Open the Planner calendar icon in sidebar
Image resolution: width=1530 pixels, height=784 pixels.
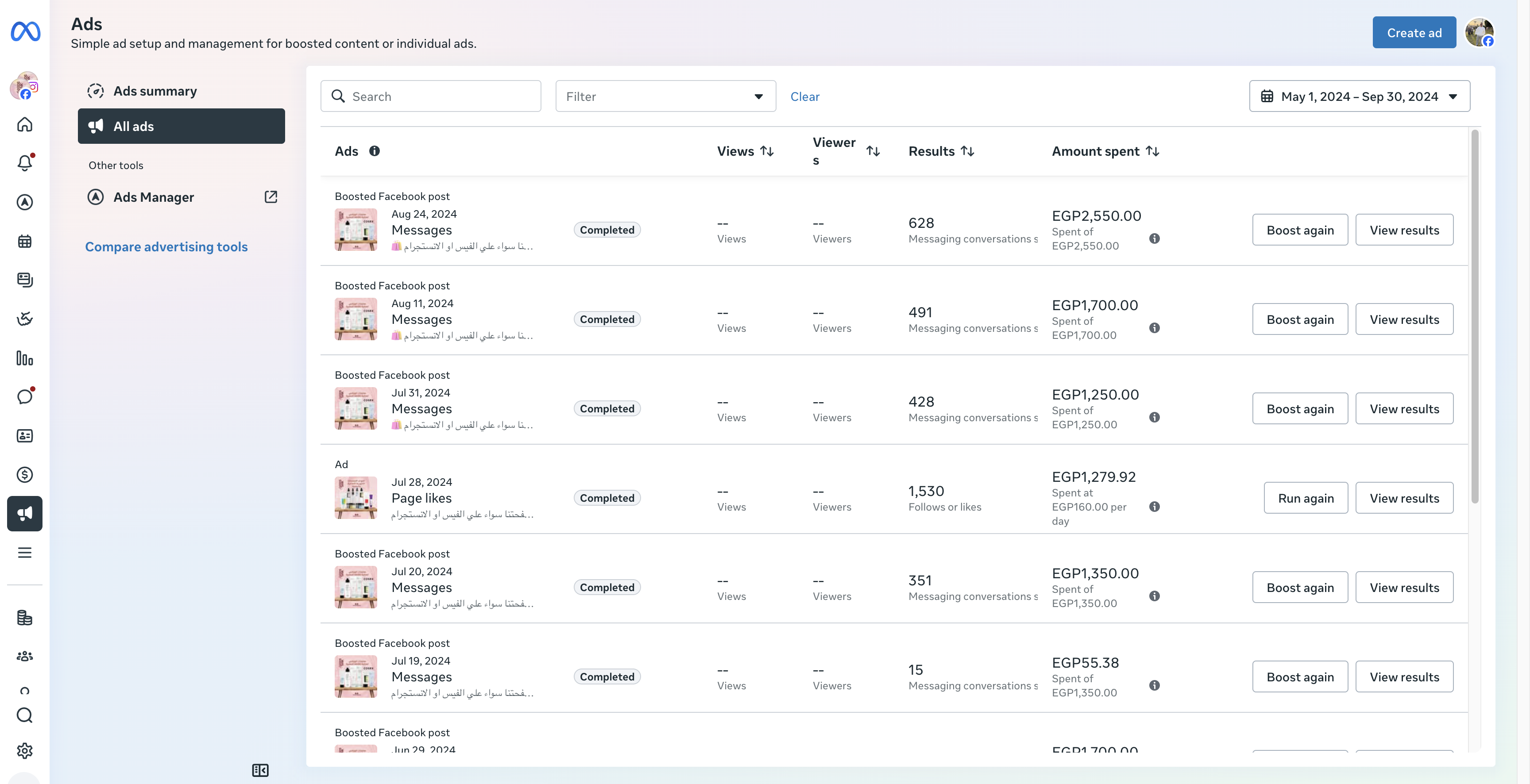tap(24, 241)
